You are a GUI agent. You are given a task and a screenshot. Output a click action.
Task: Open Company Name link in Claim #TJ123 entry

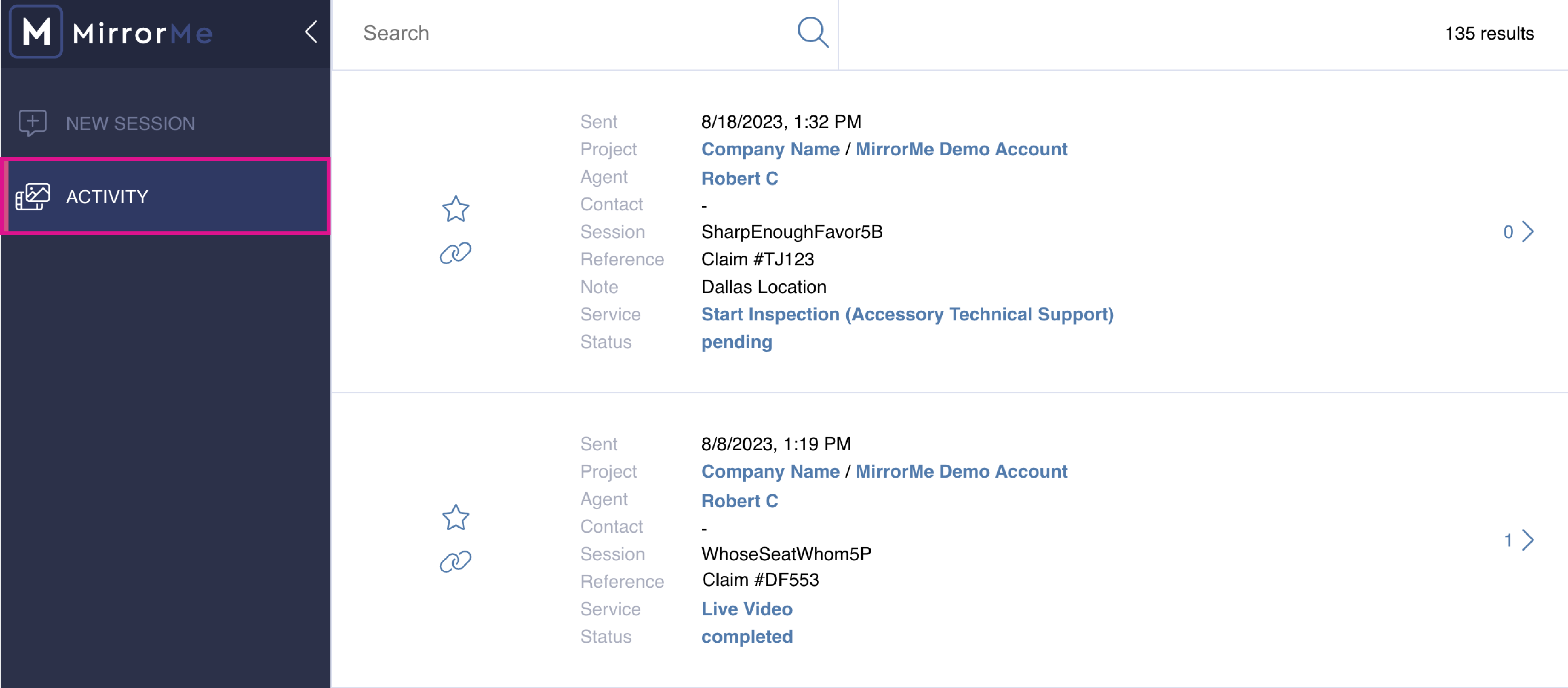(x=770, y=150)
